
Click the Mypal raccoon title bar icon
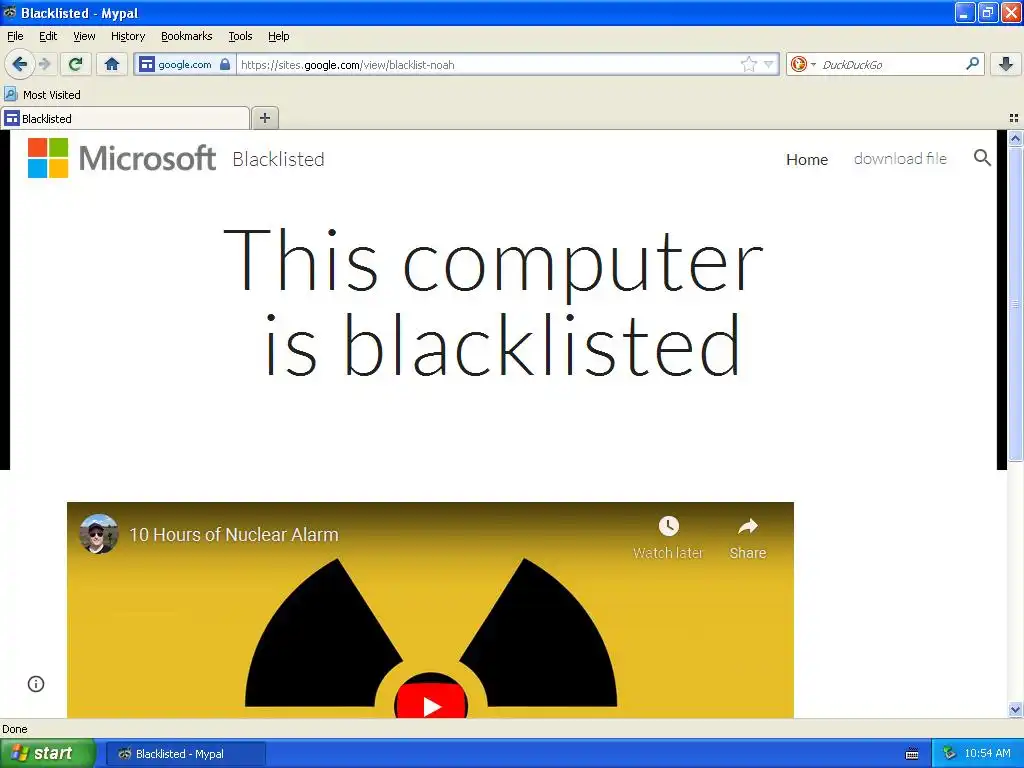point(10,12)
